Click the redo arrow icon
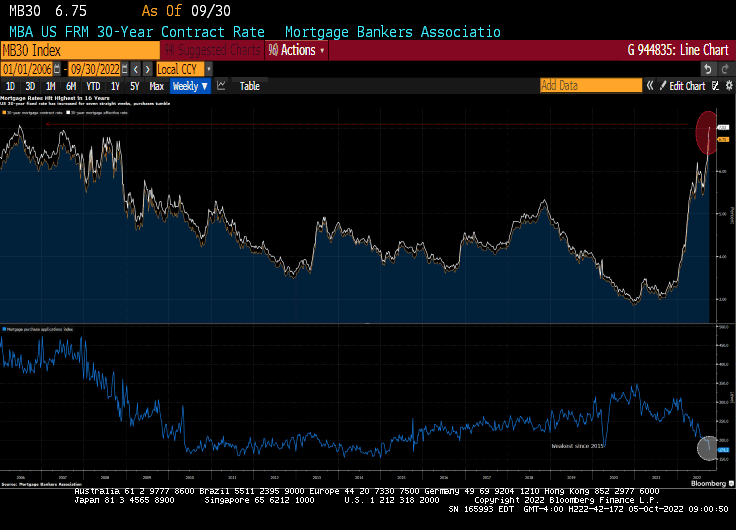The image size is (736, 530). click(725, 69)
